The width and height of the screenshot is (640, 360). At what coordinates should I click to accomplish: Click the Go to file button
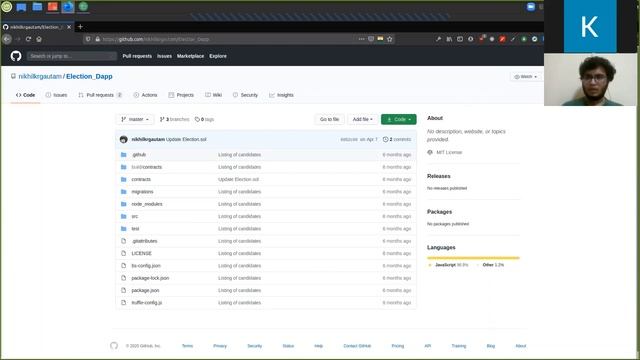[x=329, y=120]
